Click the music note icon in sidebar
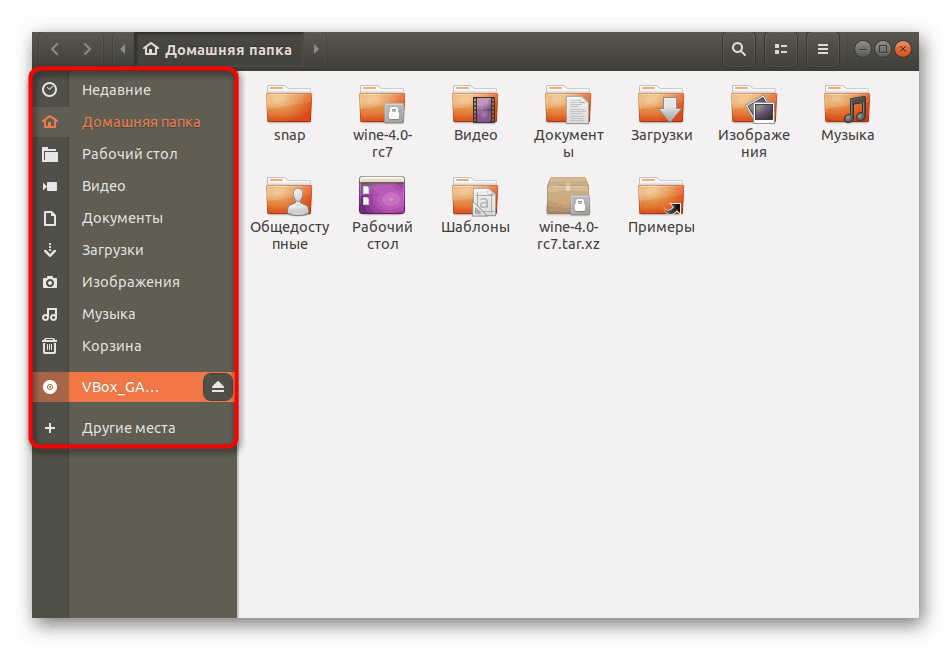Viewport: 951px width, 650px height. (50, 315)
